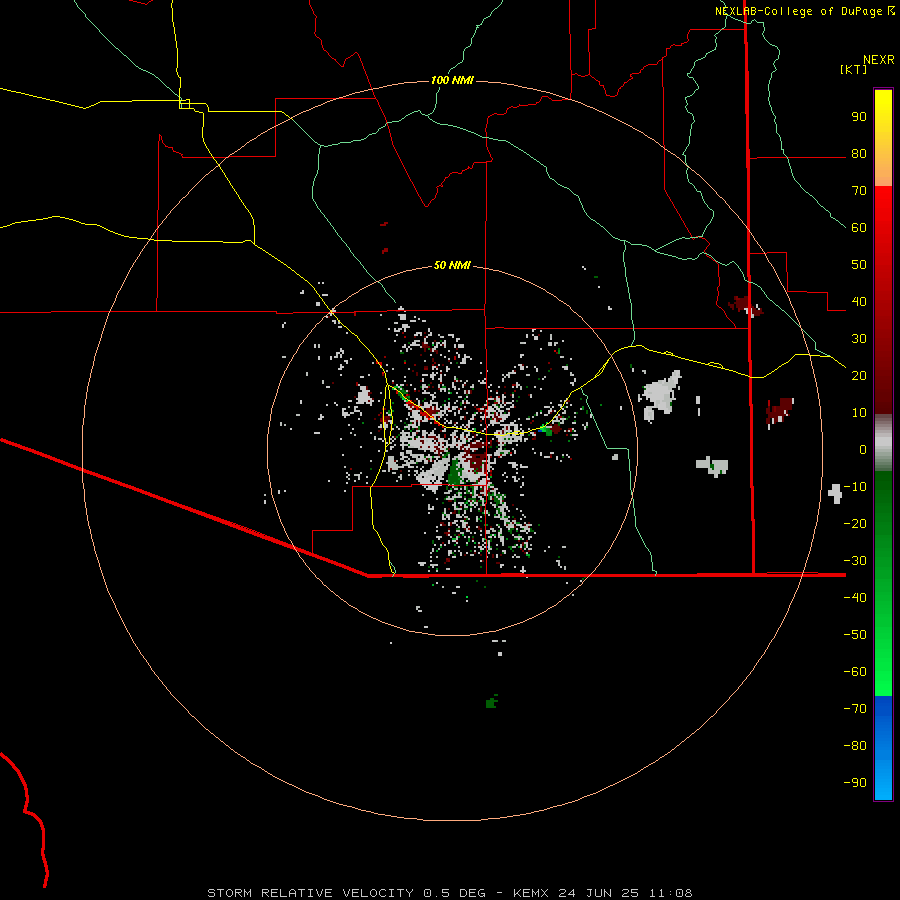900x900 pixels.
Task: Click the 10 value on the velocity scale
Action: 859,413
